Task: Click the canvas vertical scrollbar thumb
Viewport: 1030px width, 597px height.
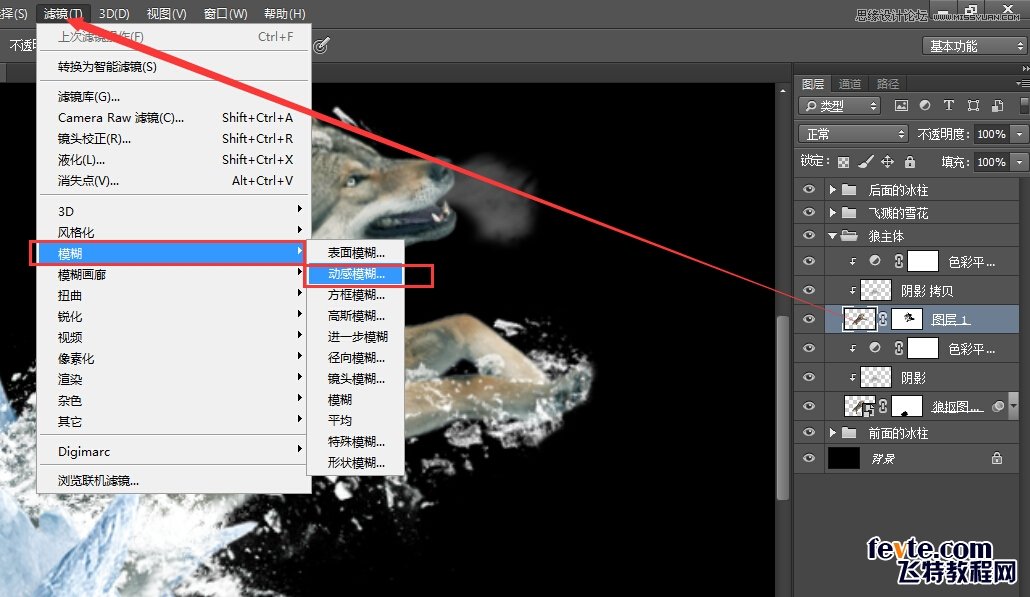Action: [782, 407]
